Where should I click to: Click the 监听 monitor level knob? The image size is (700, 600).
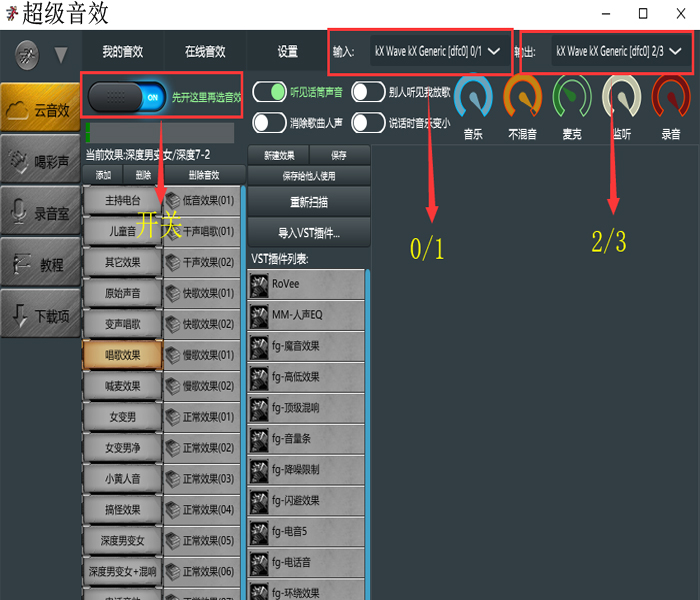tap(621, 97)
